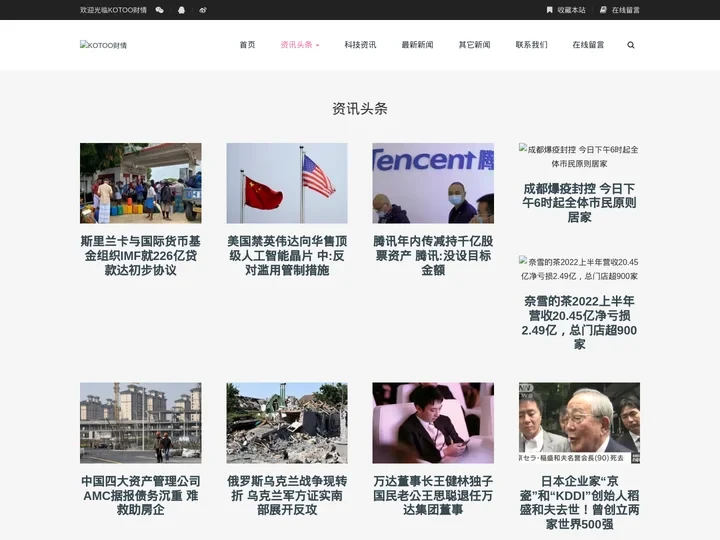Open headline 腾讯年内传减持千亿股票资产

(x=433, y=256)
